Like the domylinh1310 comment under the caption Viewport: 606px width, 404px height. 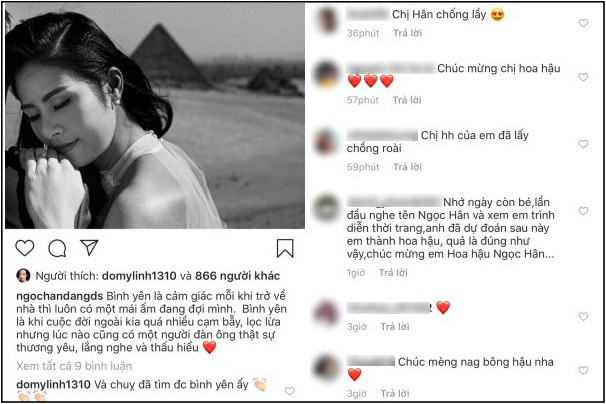click(290, 391)
